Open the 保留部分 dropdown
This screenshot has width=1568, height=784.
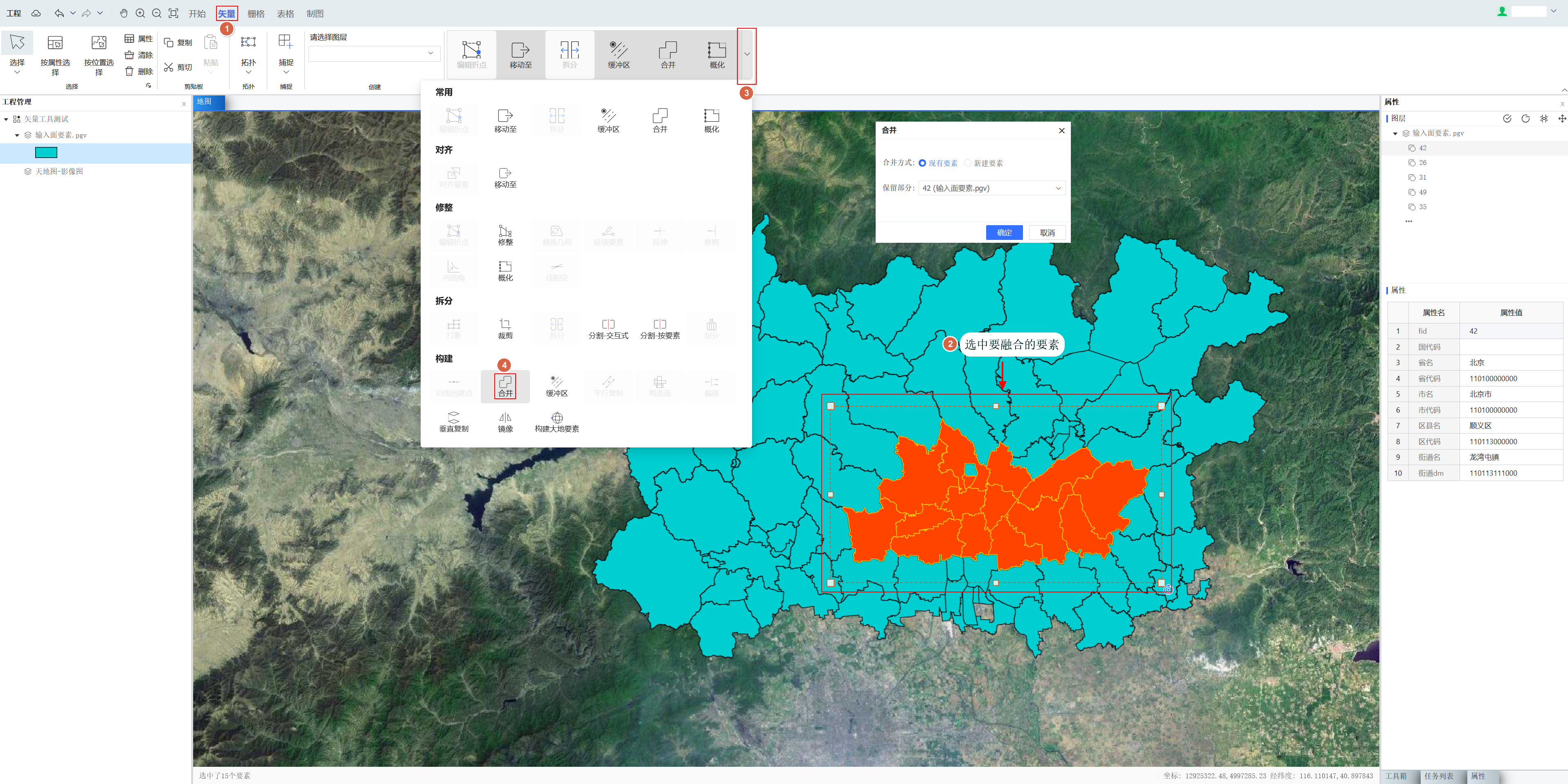tap(991, 188)
